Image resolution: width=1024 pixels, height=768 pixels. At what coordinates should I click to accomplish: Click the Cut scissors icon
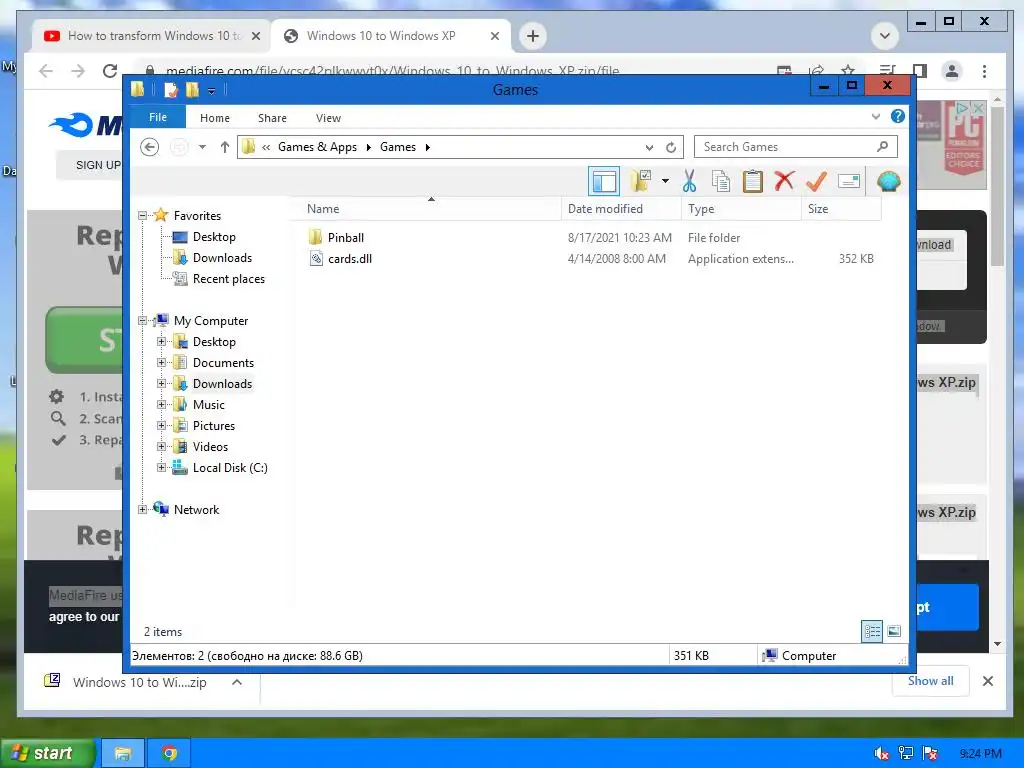tap(690, 181)
